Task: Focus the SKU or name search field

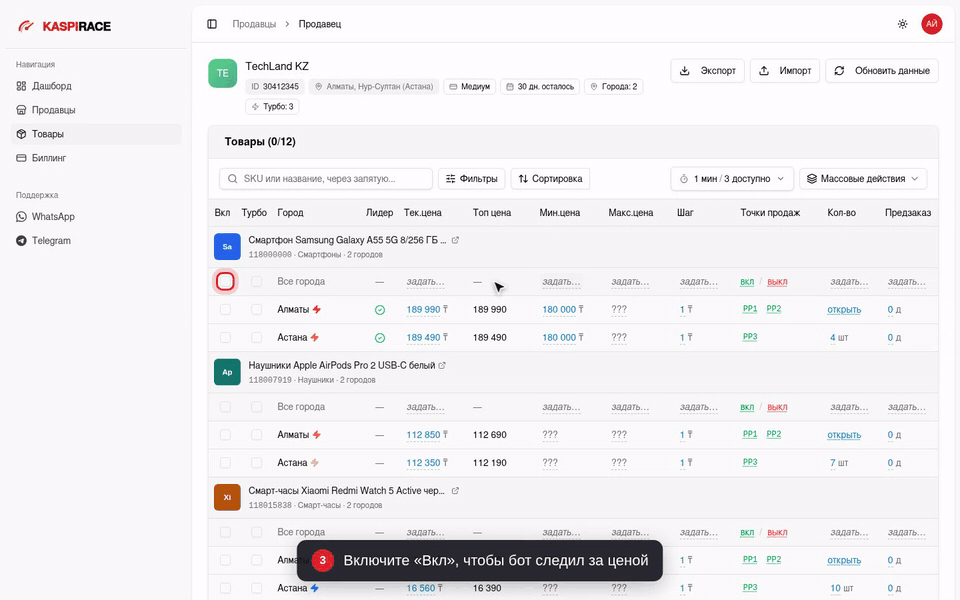Action: 326,179
